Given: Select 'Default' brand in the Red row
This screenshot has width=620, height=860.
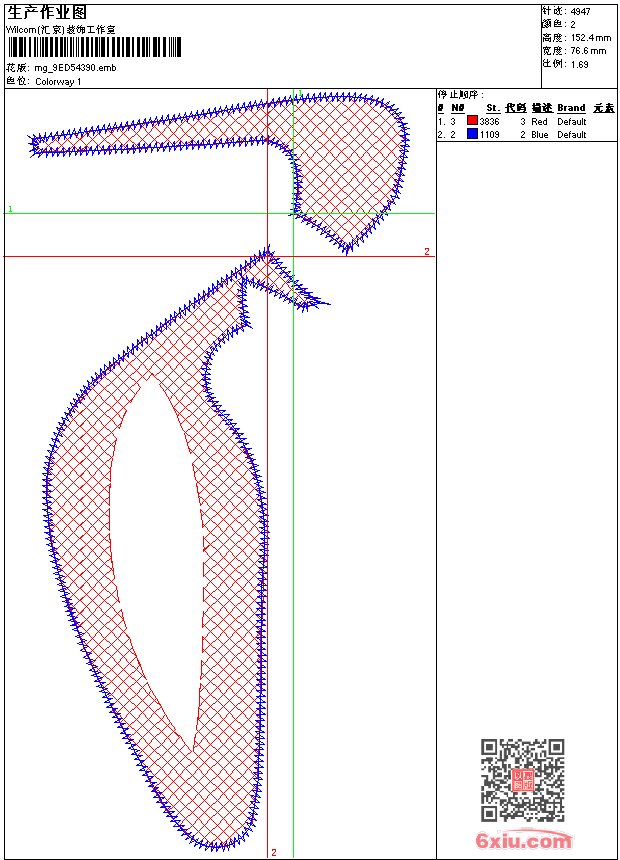Looking at the screenshot, I should pos(572,121).
